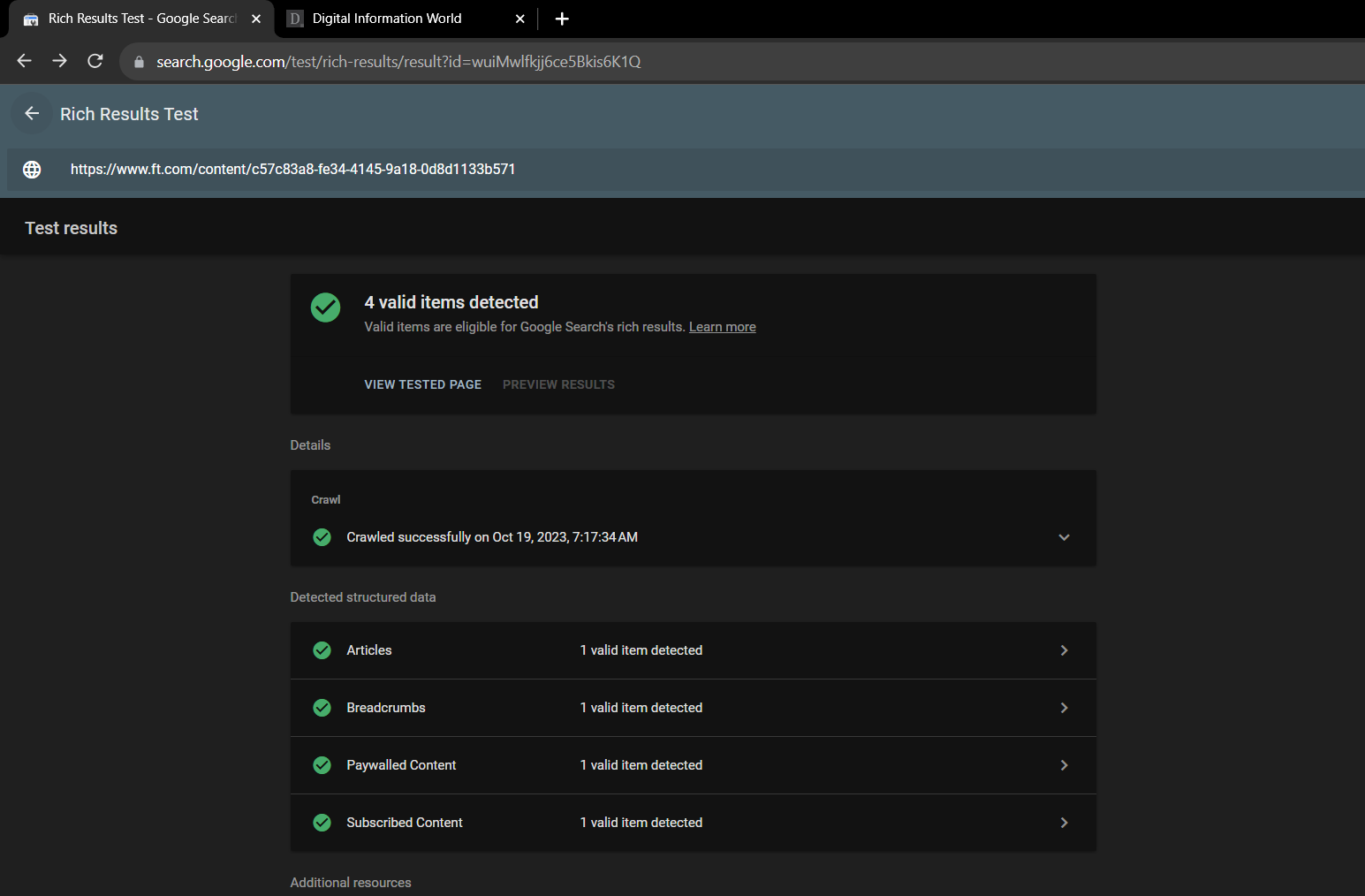Select the Rich Results Test browser tab
The height and width of the screenshot is (896, 1365).
(x=141, y=19)
